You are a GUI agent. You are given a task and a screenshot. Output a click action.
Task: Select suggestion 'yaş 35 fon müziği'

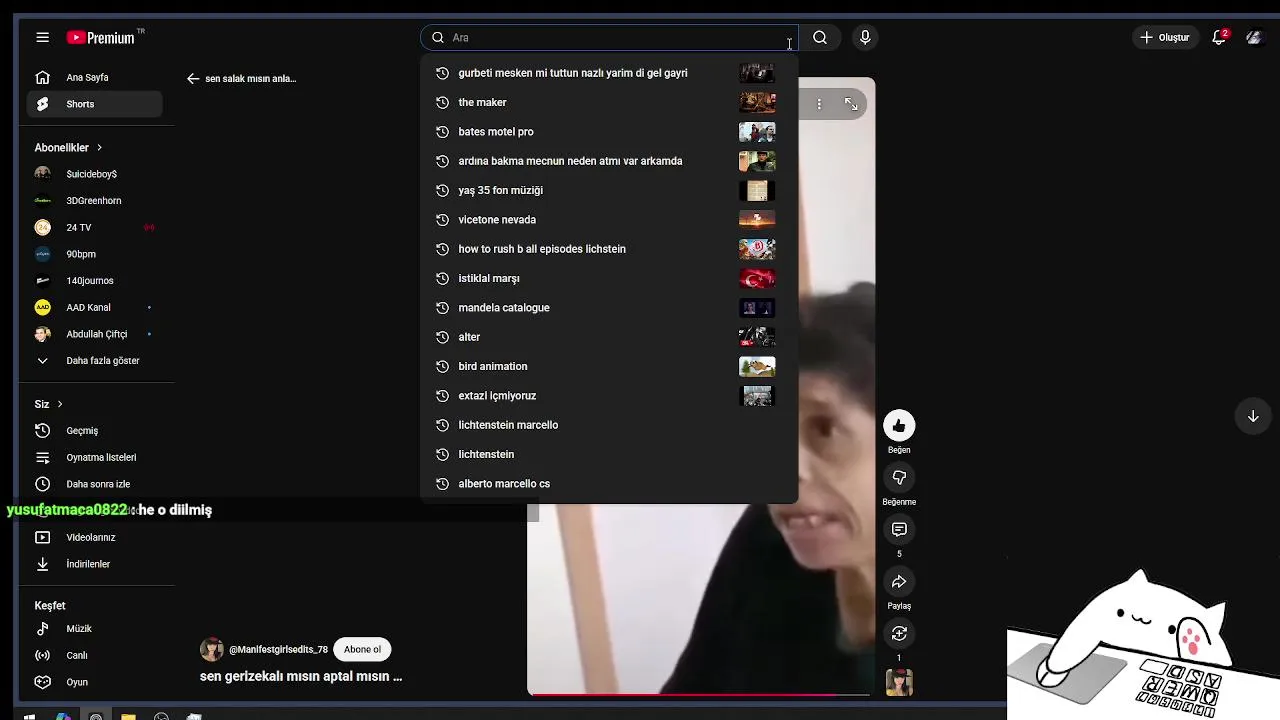609,190
